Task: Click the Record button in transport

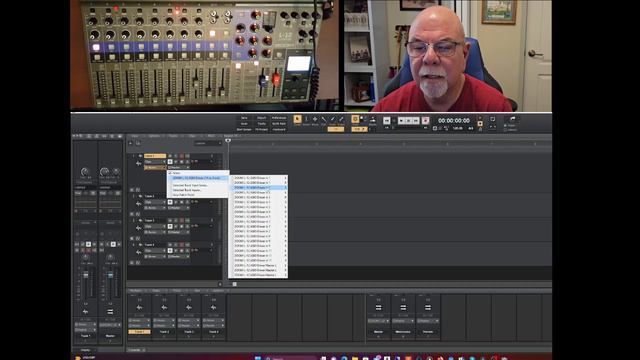Action: tap(425, 120)
